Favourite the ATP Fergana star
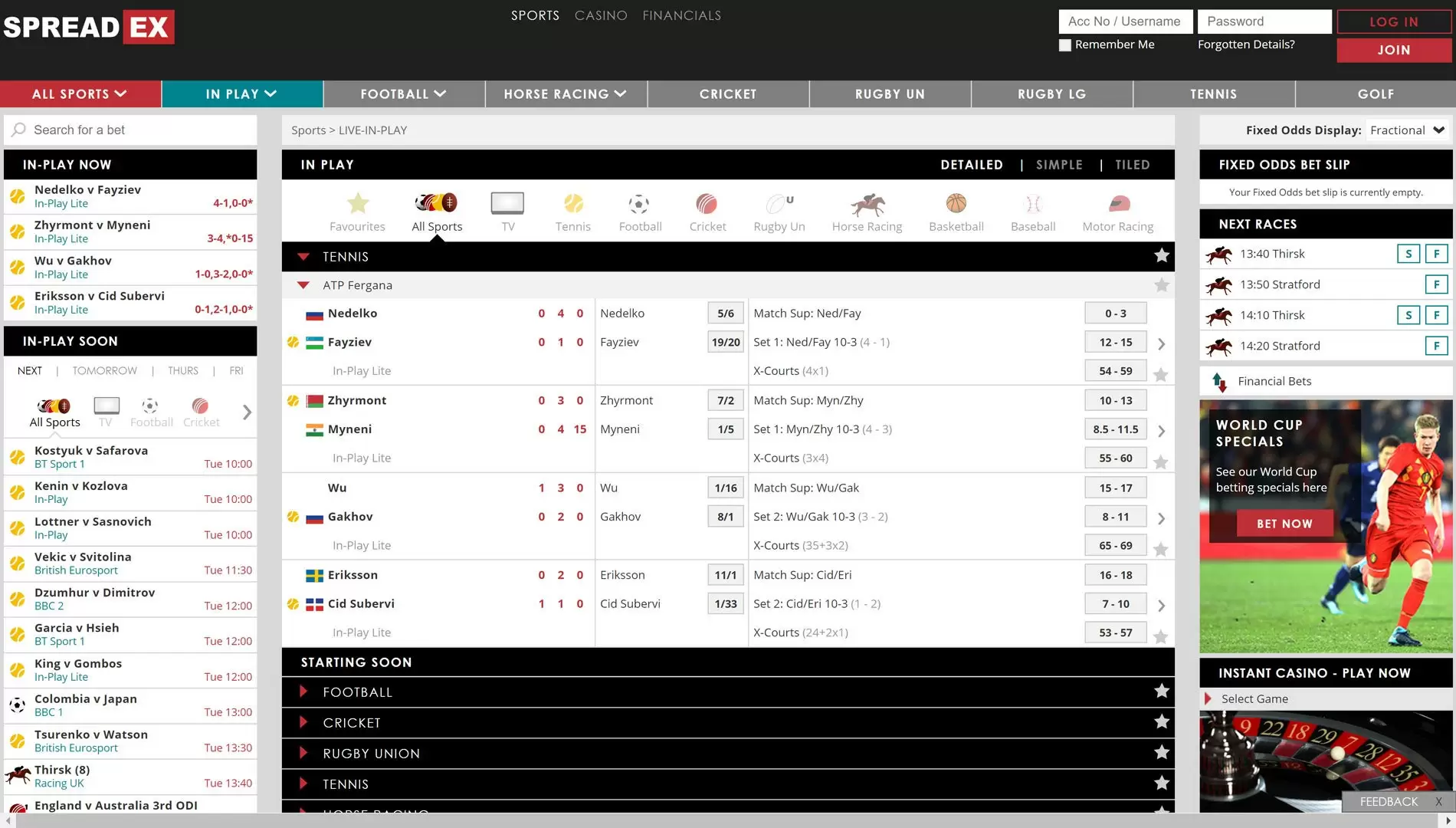The width and height of the screenshot is (1456, 828). pos(1162,285)
